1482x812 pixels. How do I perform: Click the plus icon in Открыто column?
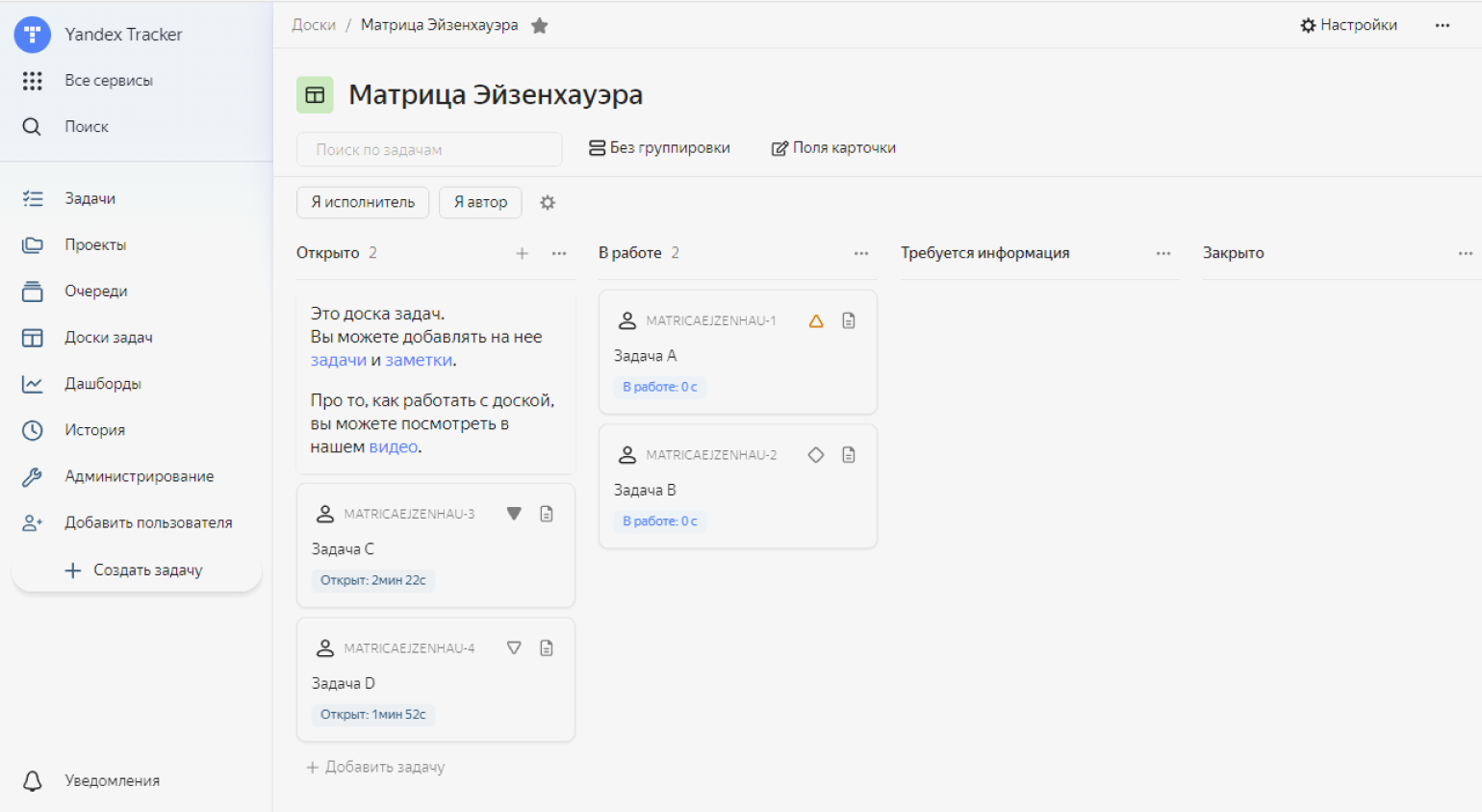point(522,254)
